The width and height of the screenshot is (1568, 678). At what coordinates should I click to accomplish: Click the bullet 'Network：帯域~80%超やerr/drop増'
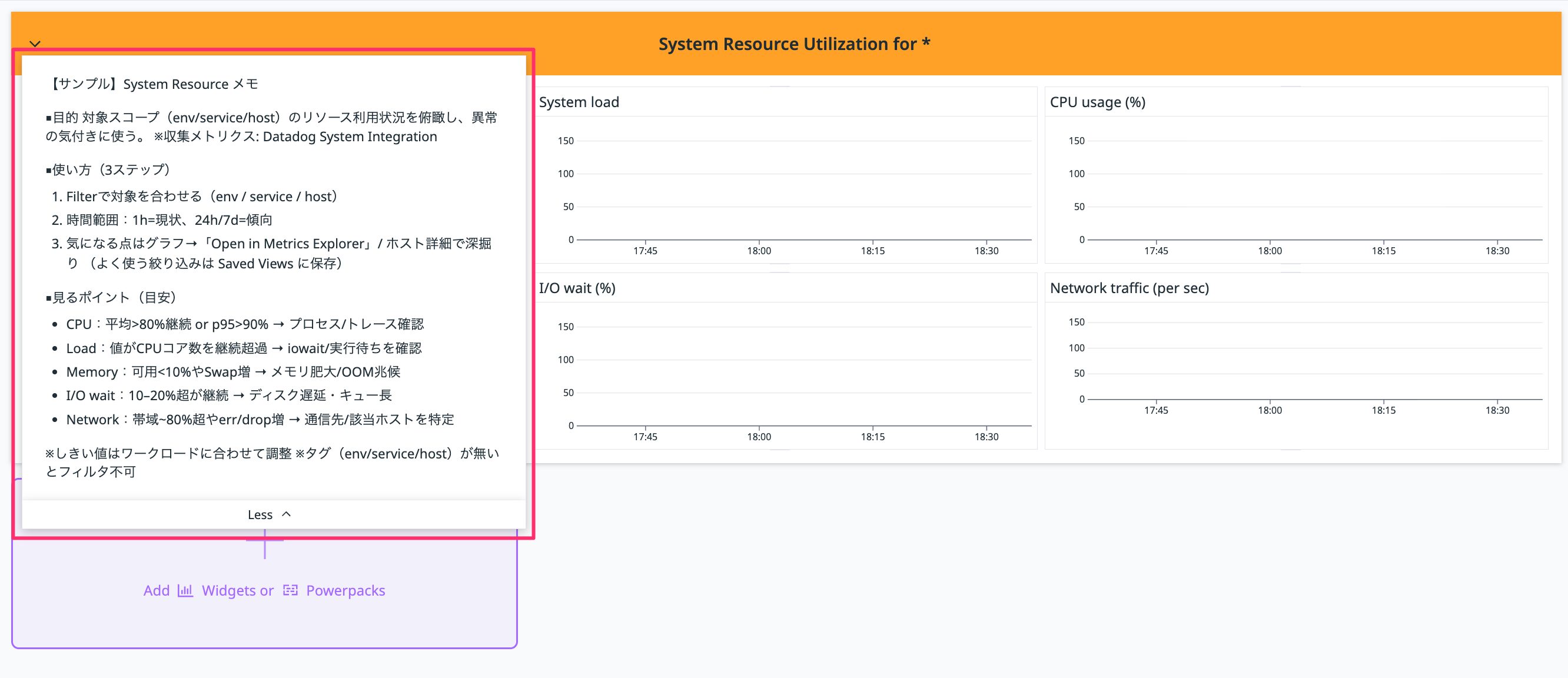tap(261, 420)
